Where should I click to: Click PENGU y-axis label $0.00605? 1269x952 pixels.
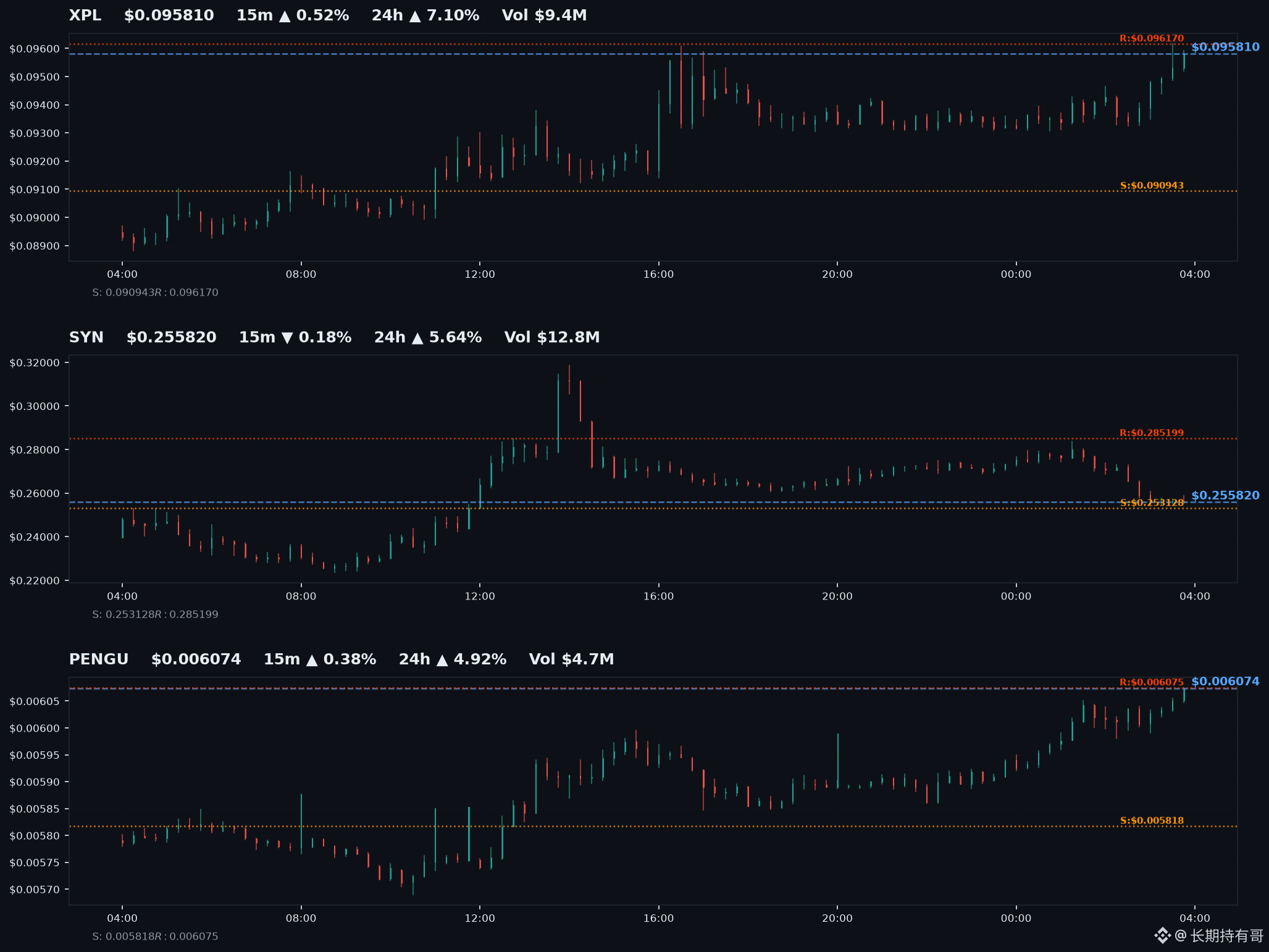[35, 701]
